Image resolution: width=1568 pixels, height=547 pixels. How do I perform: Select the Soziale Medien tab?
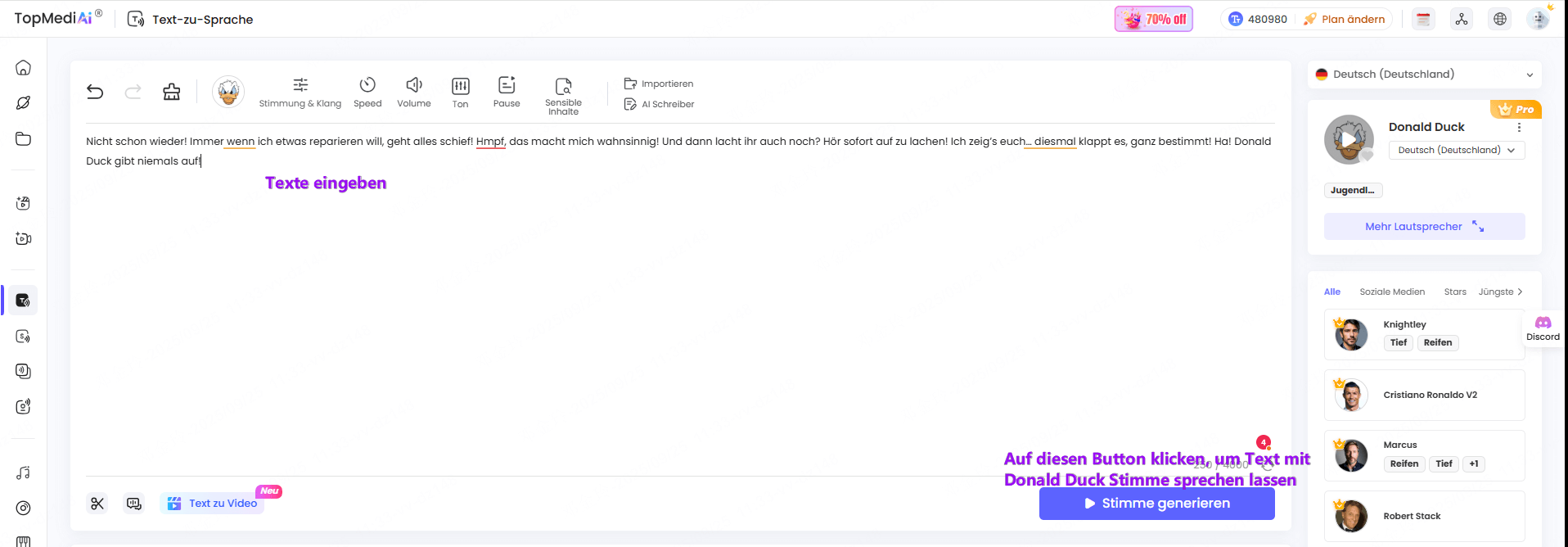[x=1392, y=292]
